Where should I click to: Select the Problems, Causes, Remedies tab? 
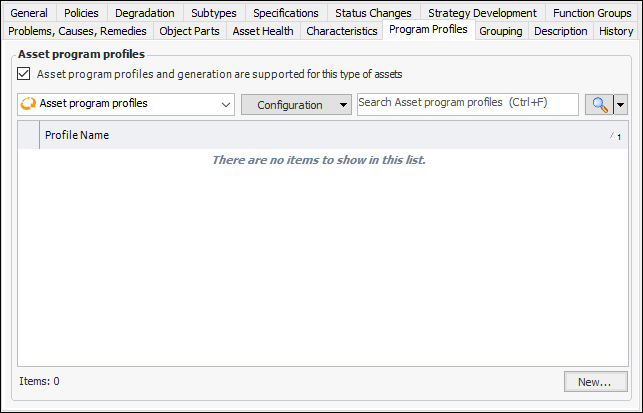(77, 31)
